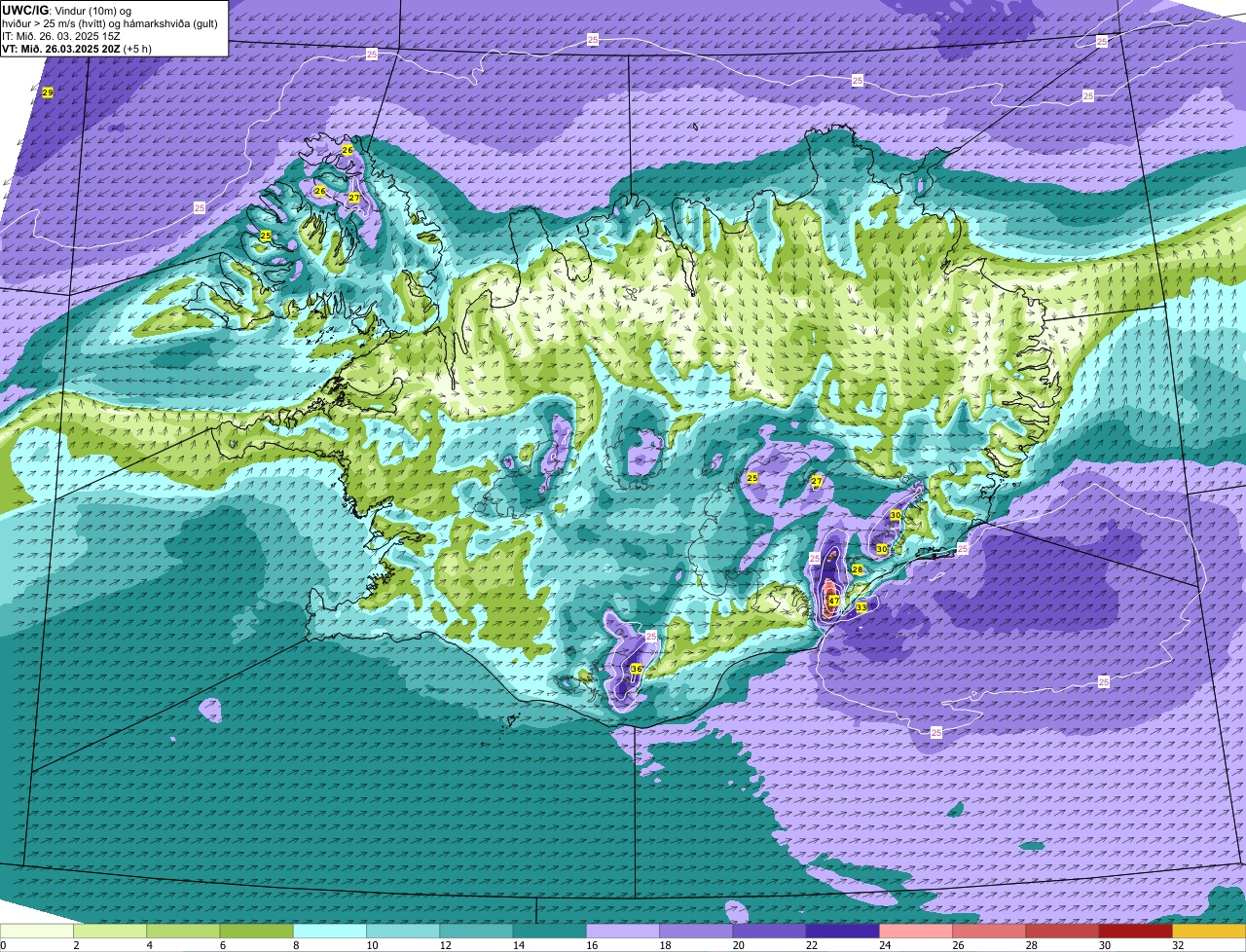Click the red 28–30 legend swatch
Image resolution: width=1246 pixels, height=952 pixels.
(1062, 931)
